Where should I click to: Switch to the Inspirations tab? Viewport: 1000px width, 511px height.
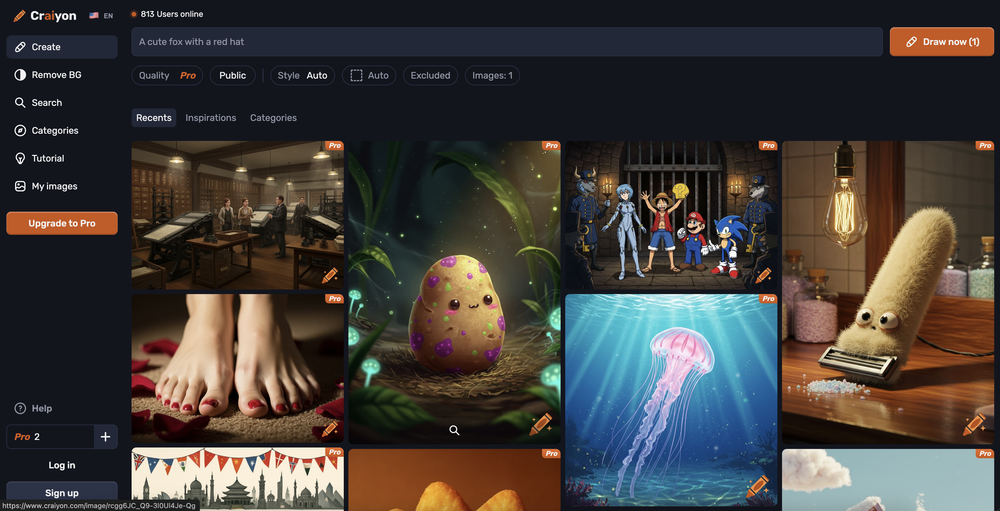point(211,118)
